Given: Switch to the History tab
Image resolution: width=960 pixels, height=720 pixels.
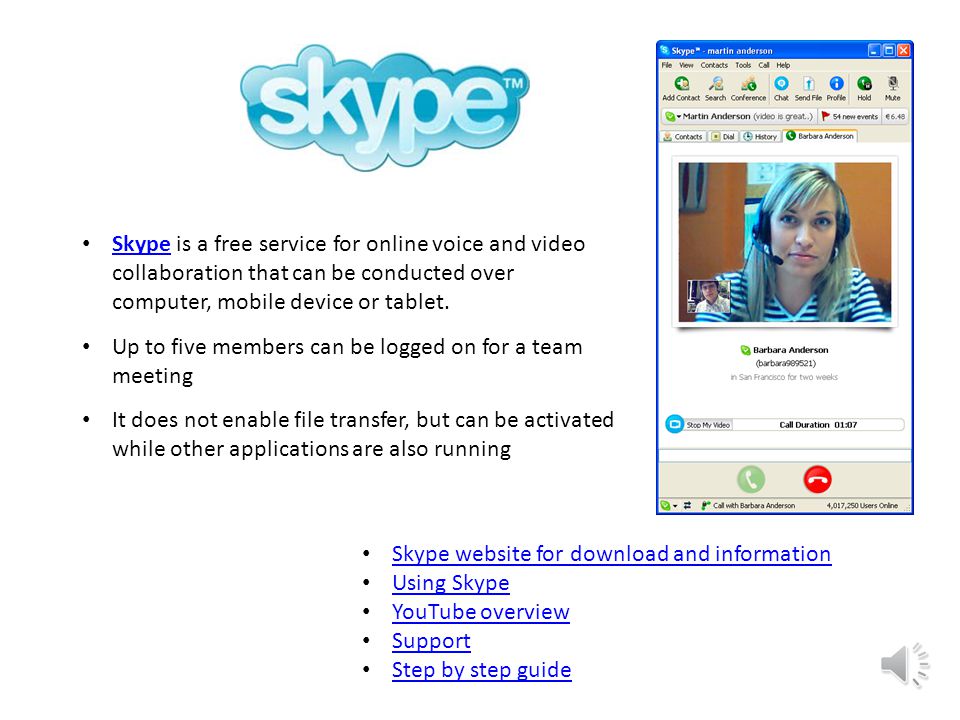Looking at the screenshot, I should point(760,137).
